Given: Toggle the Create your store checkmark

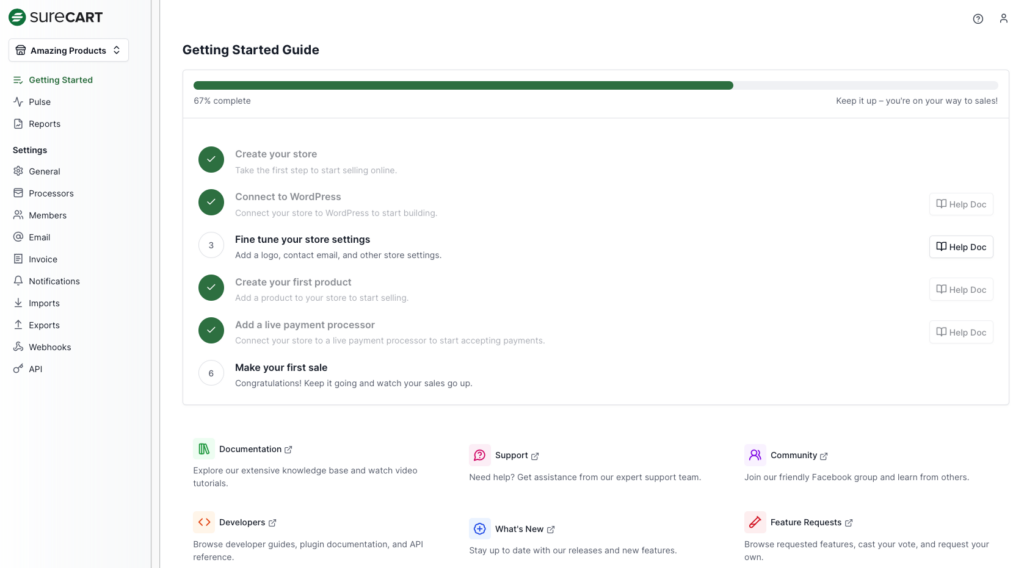Looking at the screenshot, I should (x=211, y=160).
